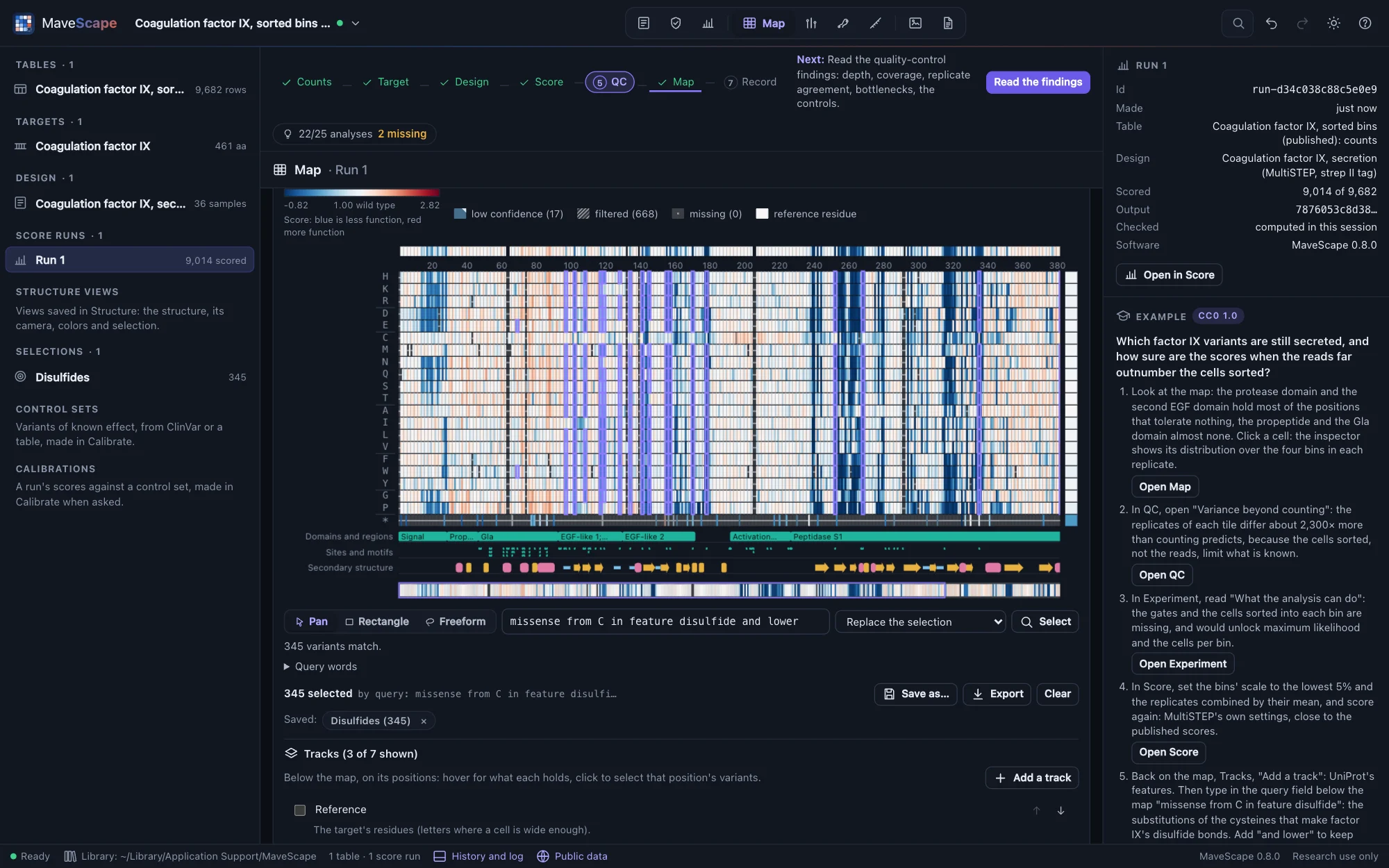Screen dimensions: 1389x868
Task: Go to the Design step
Action: (464, 82)
